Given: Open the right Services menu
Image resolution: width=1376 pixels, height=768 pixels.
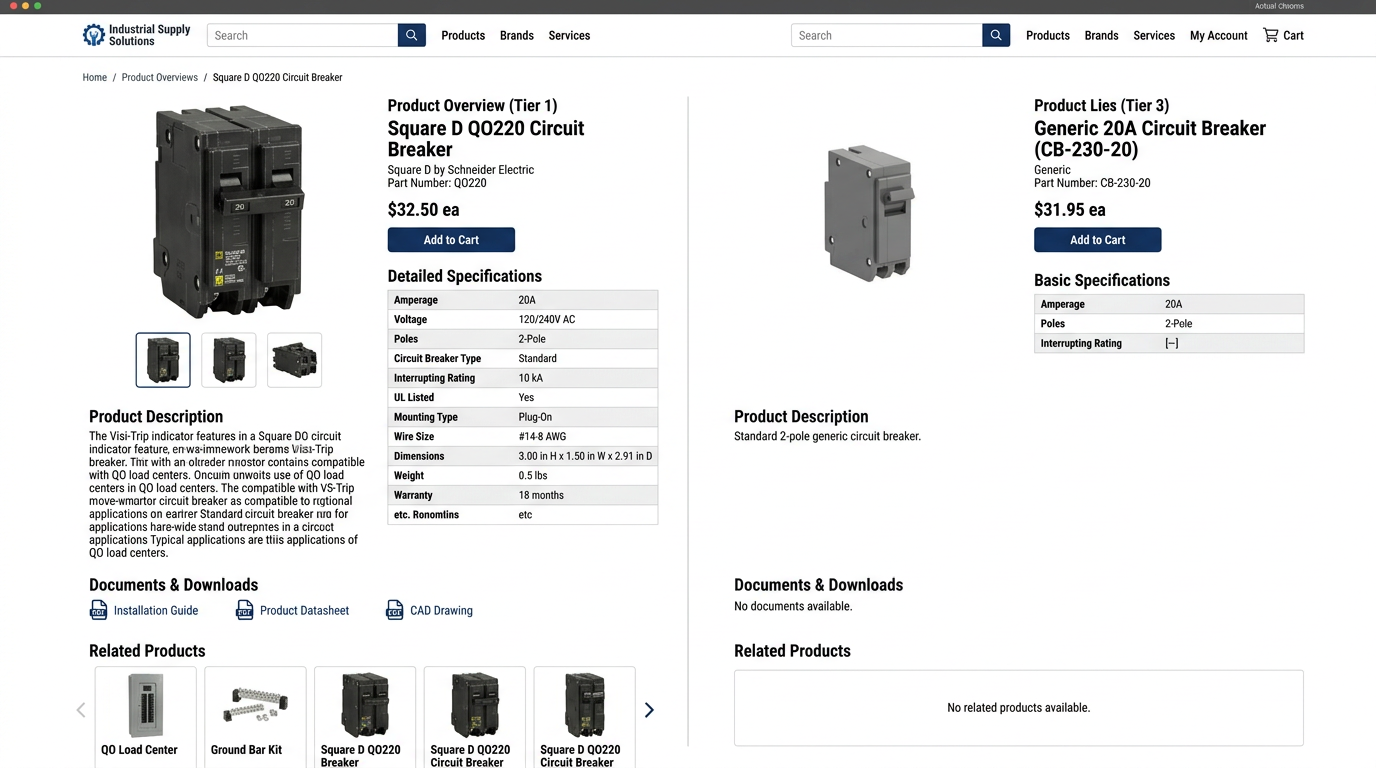Looking at the screenshot, I should (x=1153, y=35).
